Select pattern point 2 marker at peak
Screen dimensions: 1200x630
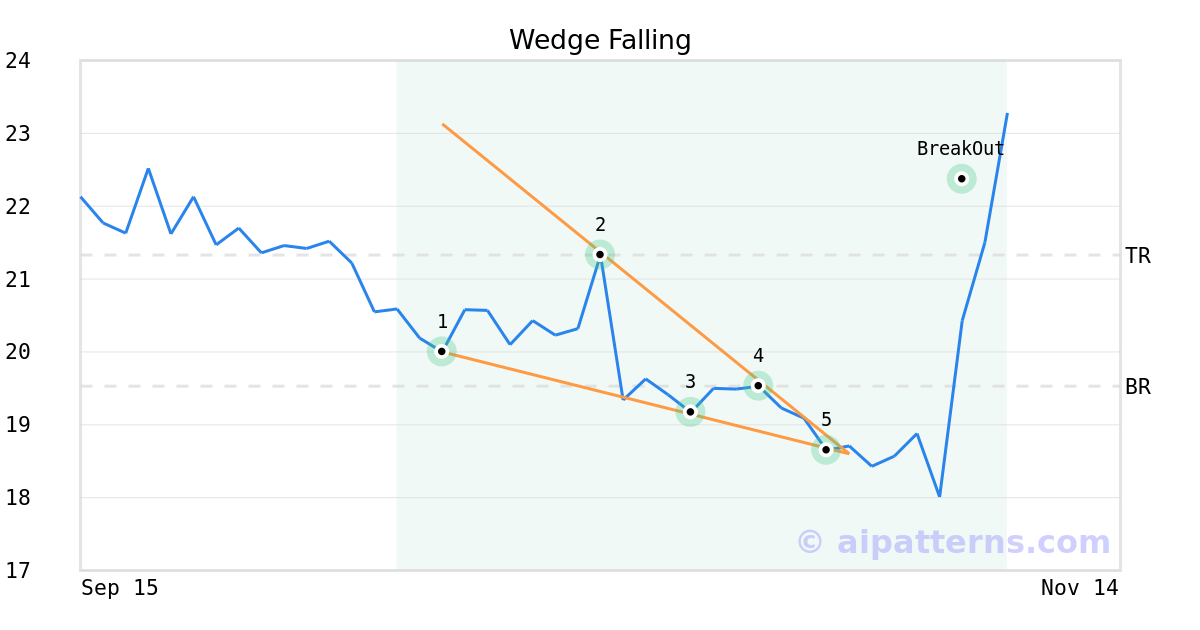599,254
